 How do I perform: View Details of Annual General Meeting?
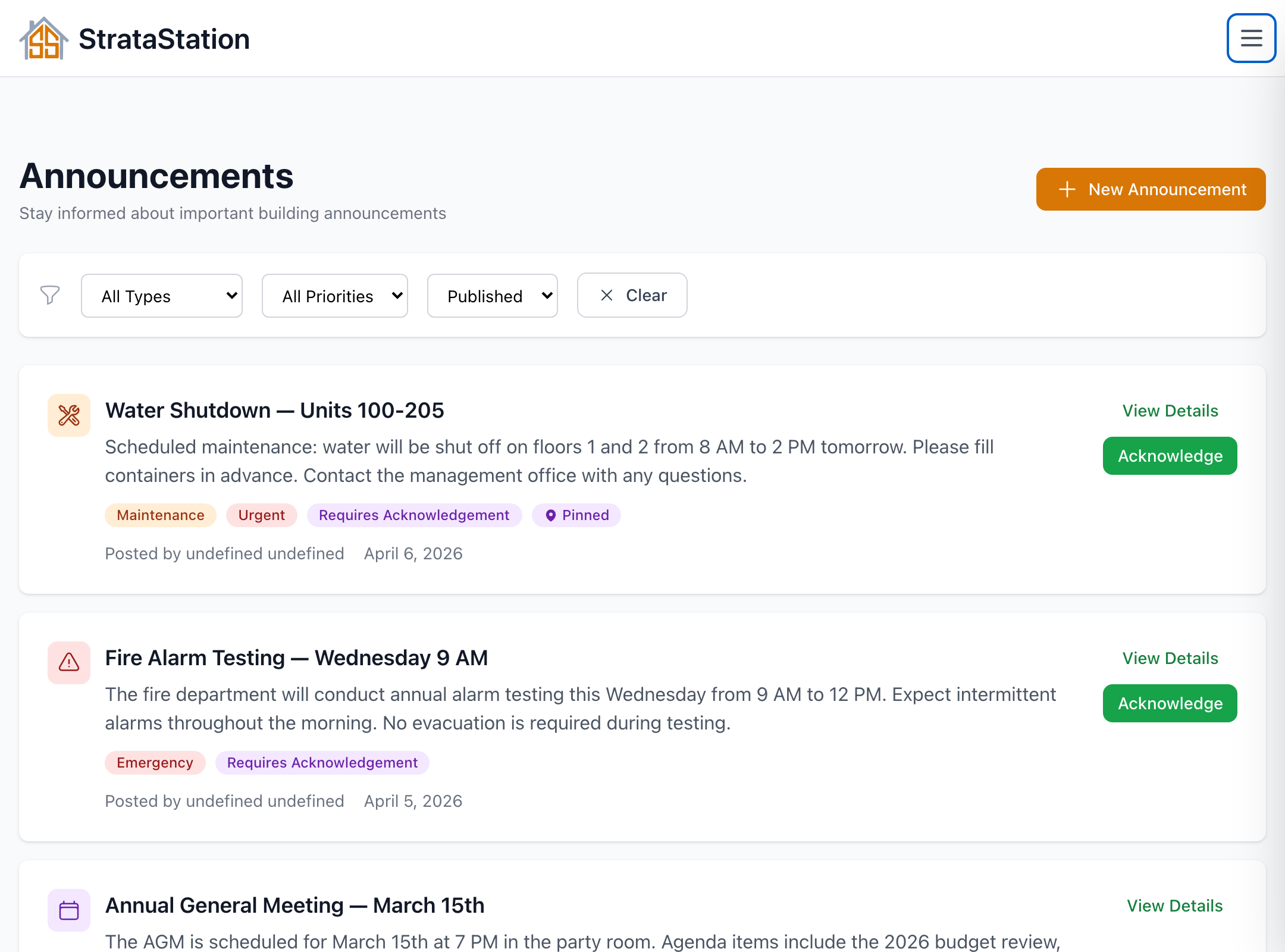(x=1175, y=906)
